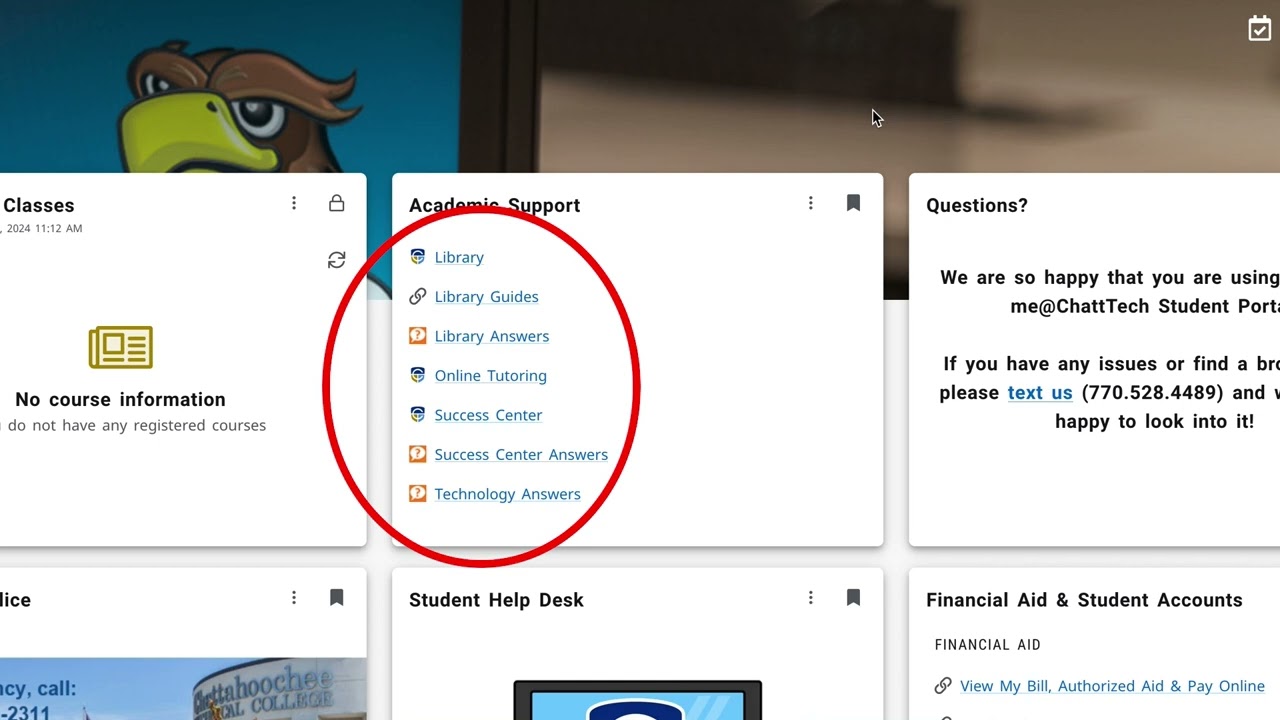This screenshot has width=1280, height=720.
Task: Click the 'No course information' message
Action: point(120,400)
